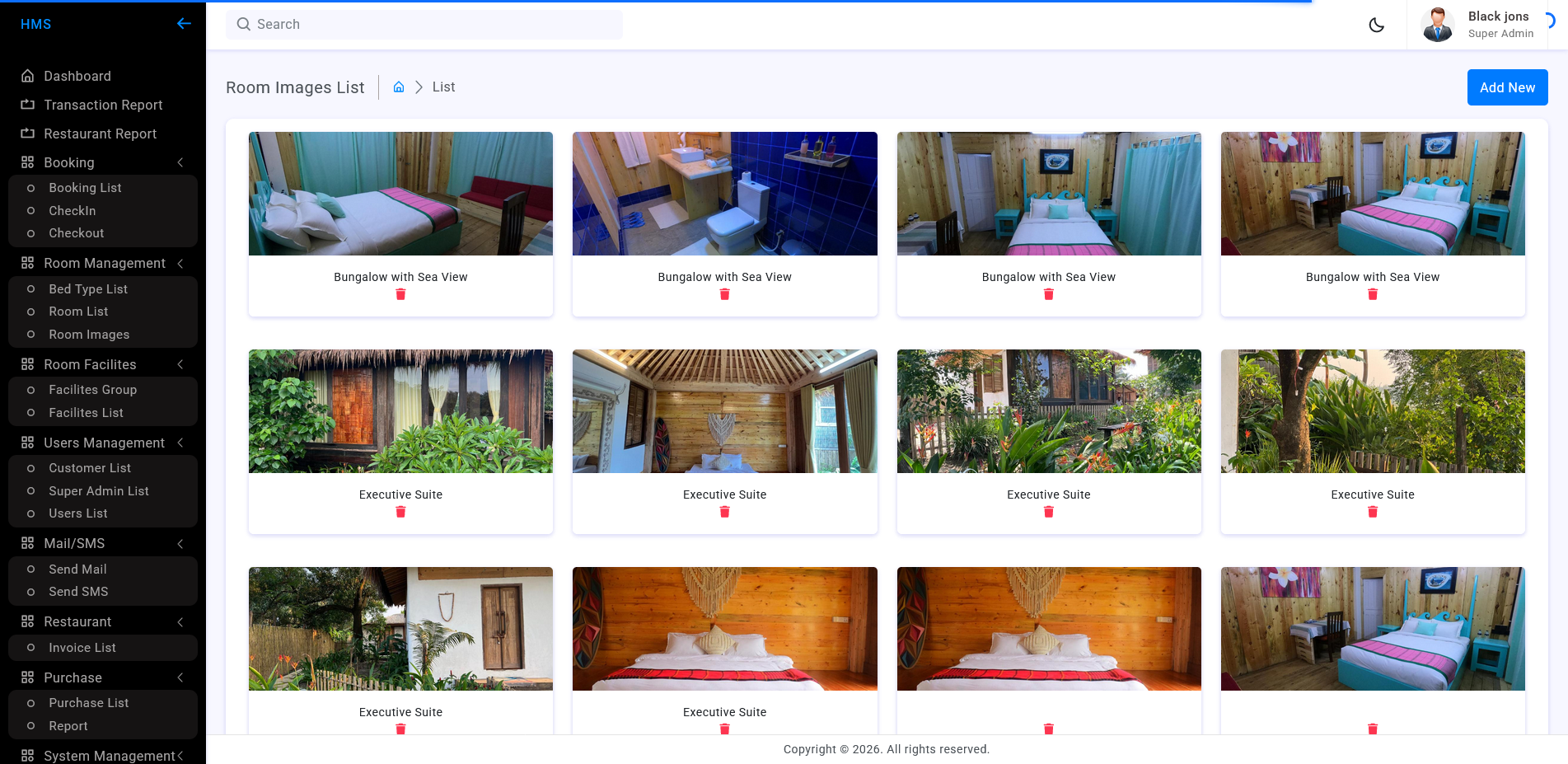Delete the Bungalow bathroom image via trash icon

point(725,294)
